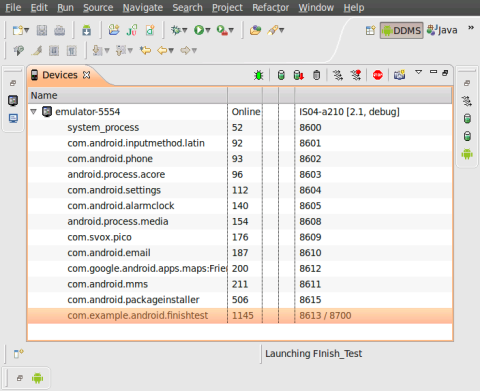480x391 pixels.
Task: Open the Android SDK and AVD Manager icon
Action: pyautogui.click(x=87, y=30)
